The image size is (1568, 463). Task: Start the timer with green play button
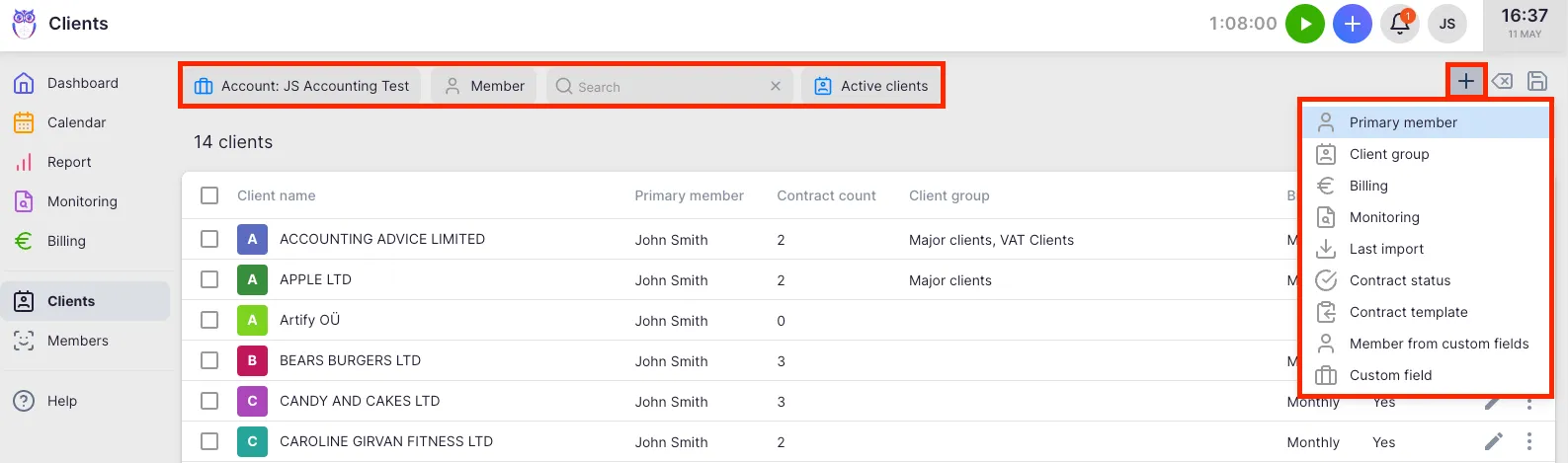[x=1304, y=24]
